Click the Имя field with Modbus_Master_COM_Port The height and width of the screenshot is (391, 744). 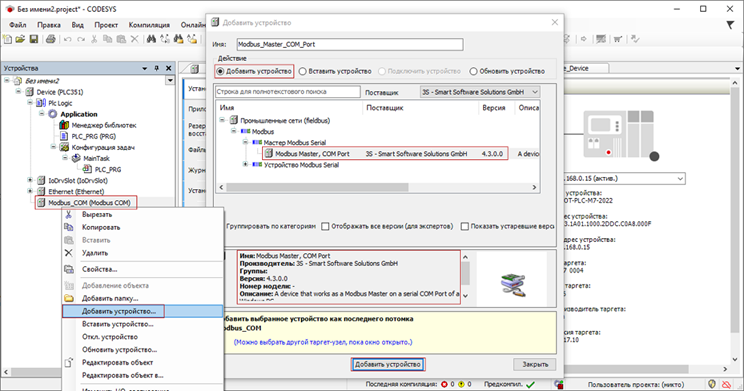[x=350, y=44]
